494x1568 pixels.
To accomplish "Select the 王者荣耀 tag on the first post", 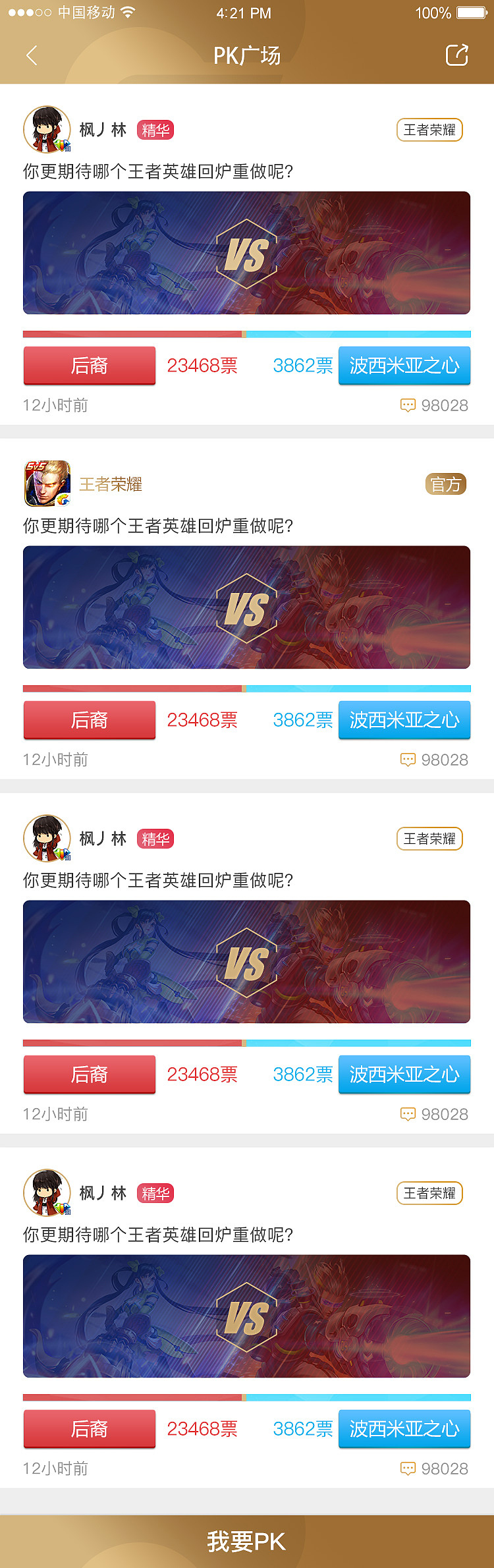I will [429, 130].
